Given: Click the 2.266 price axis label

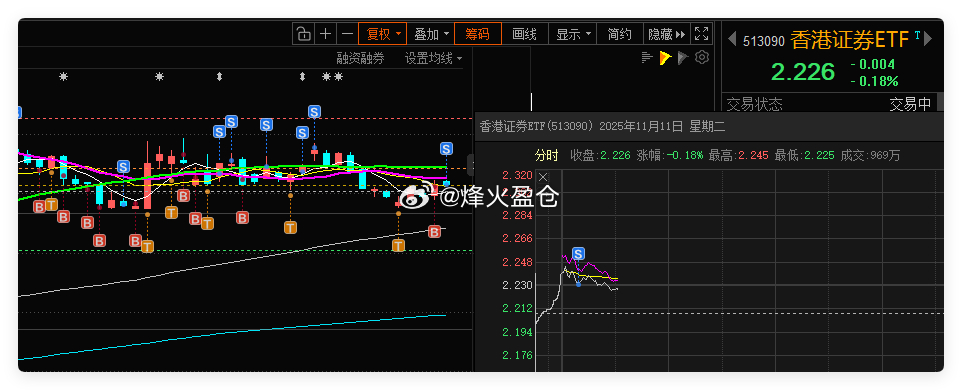Looking at the screenshot, I should click(x=517, y=239).
